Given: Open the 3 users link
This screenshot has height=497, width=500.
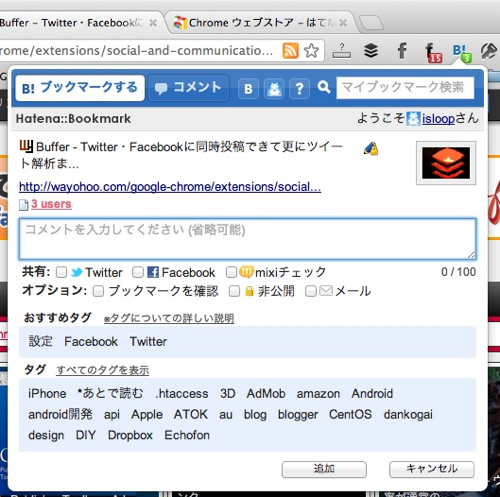Looking at the screenshot, I should point(51,204).
